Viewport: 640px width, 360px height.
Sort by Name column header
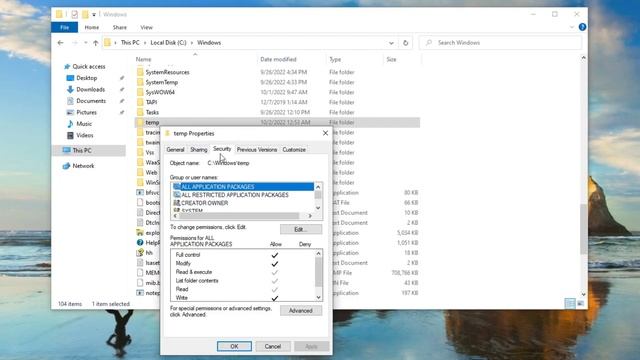[143, 59]
